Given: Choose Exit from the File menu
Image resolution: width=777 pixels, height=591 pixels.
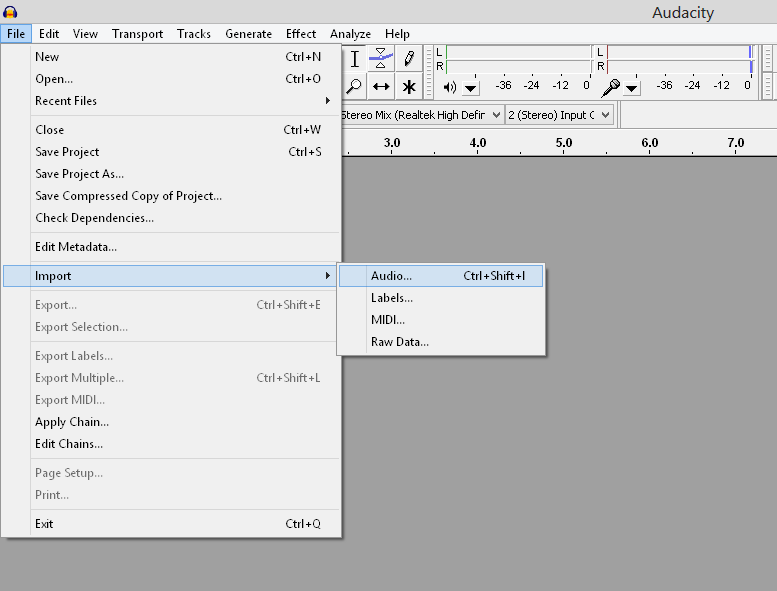Looking at the screenshot, I should coord(171,524).
